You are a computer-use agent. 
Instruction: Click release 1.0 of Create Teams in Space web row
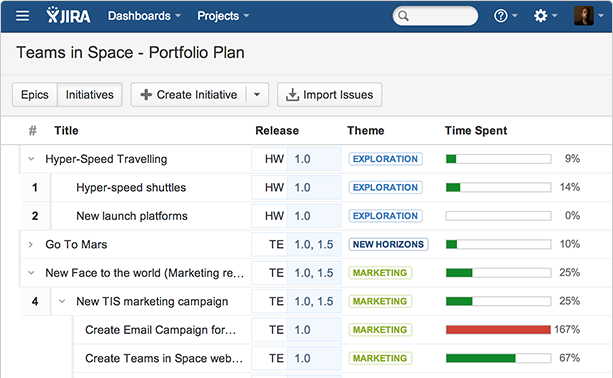tap(314, 358)
